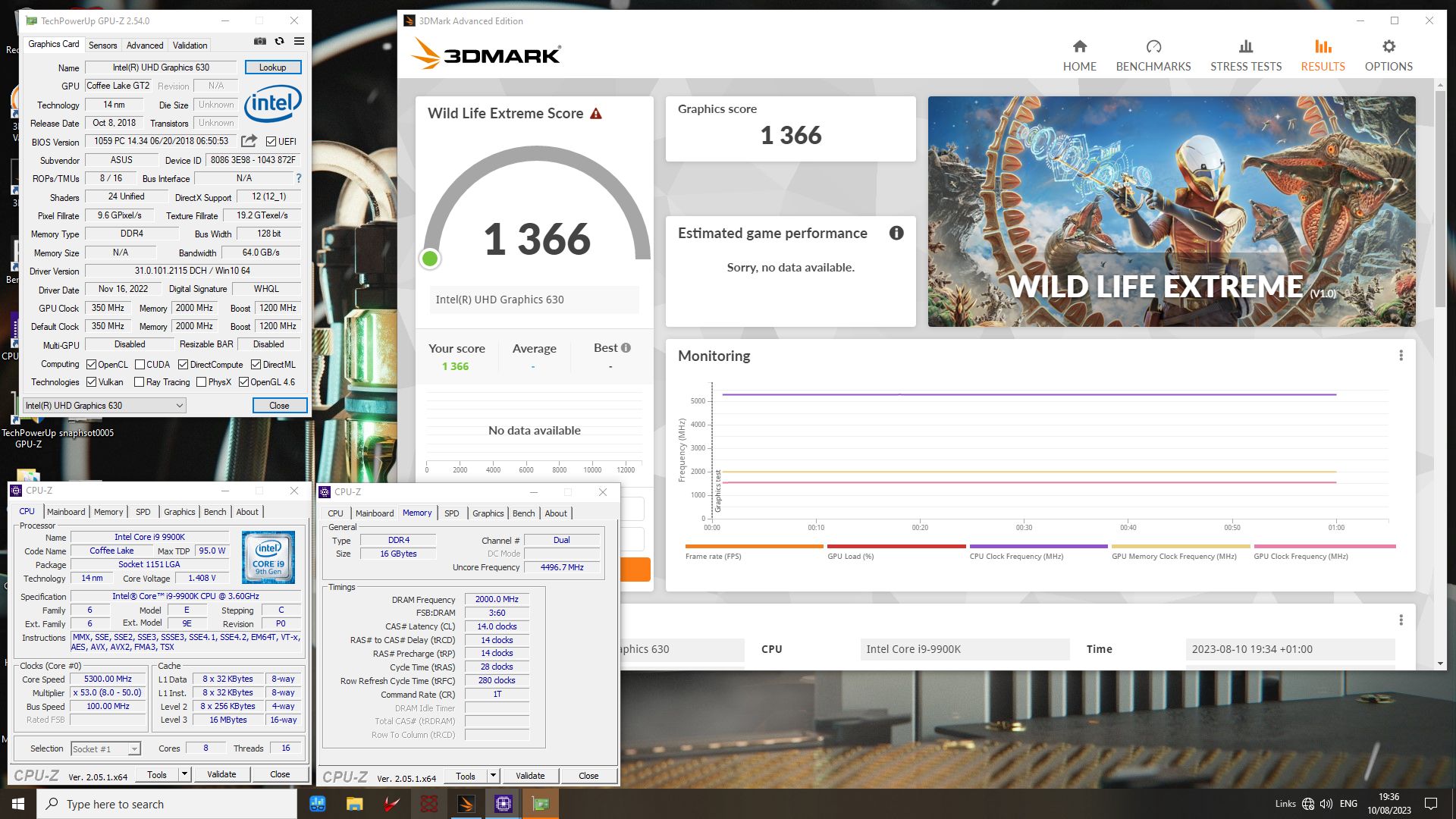The image size is (1456, 819).
Task: Click GPU Memory Clock Frequency yellow legend
Action: pos(1180,553)
